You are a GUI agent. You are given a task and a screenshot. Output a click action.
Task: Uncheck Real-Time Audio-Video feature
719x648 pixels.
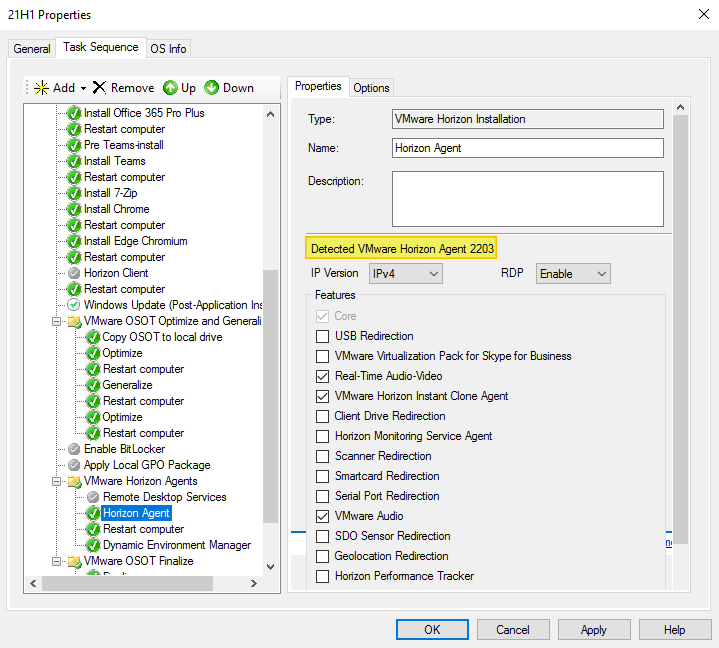click(322, 376)
